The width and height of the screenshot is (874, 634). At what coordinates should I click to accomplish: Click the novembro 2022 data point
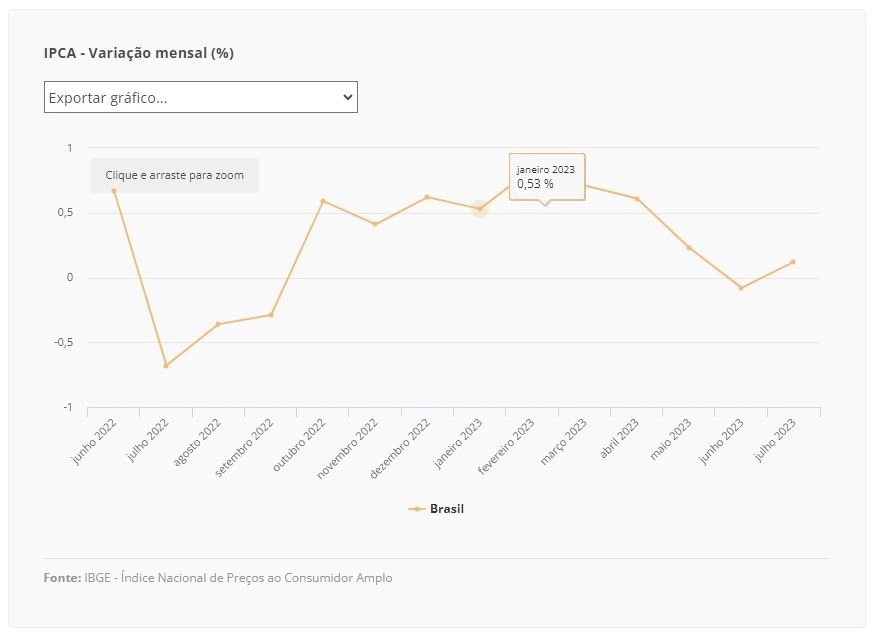[375, 224]
